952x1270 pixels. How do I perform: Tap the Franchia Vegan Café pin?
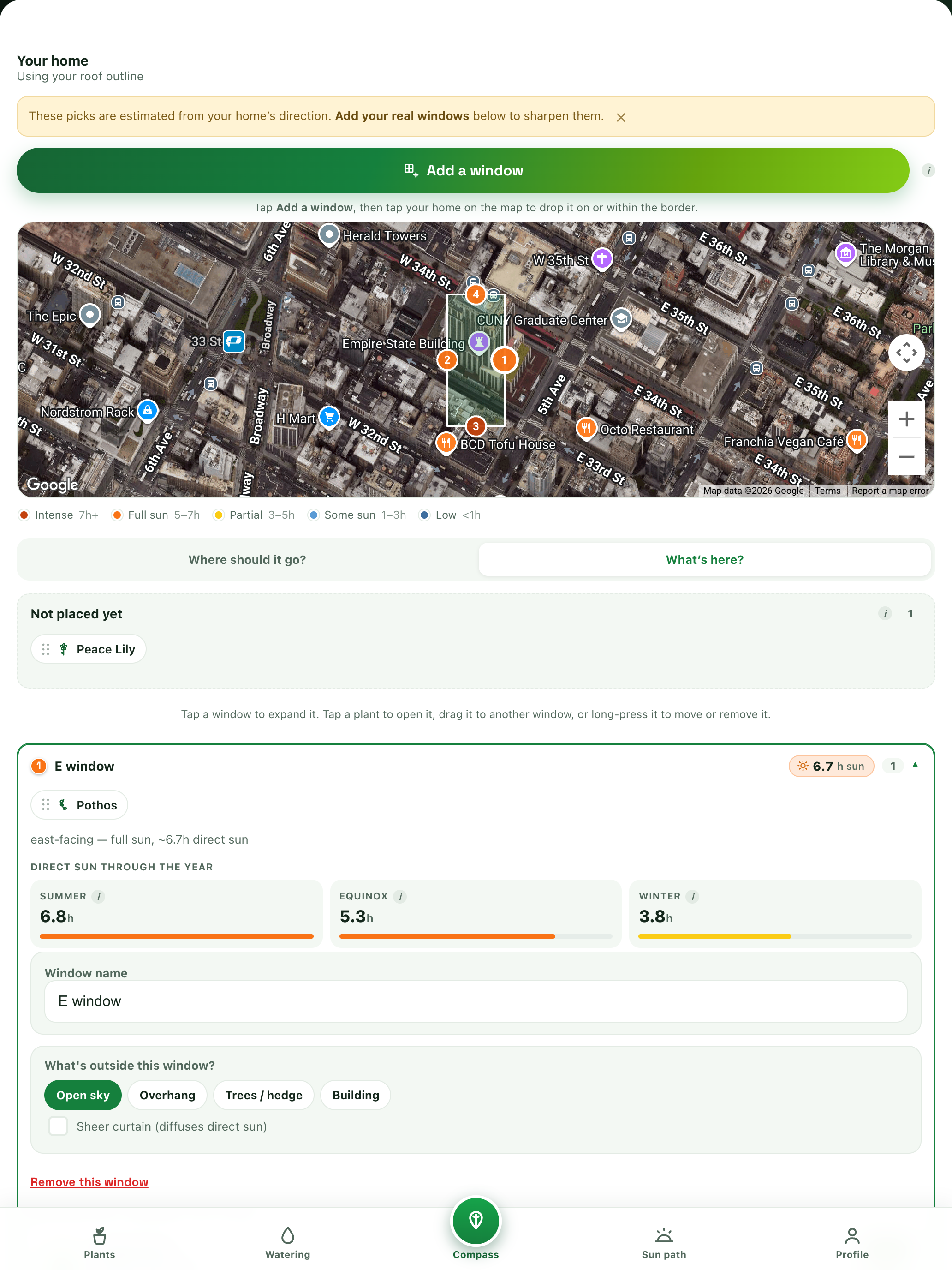[x=856, y=441]
